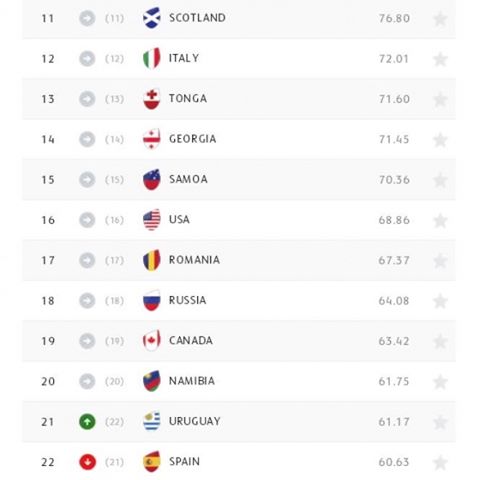This screenshot has width=480, height=480.
Task: Click the grey no-change arrow for Samoa
Action: [x=87, y=180]
